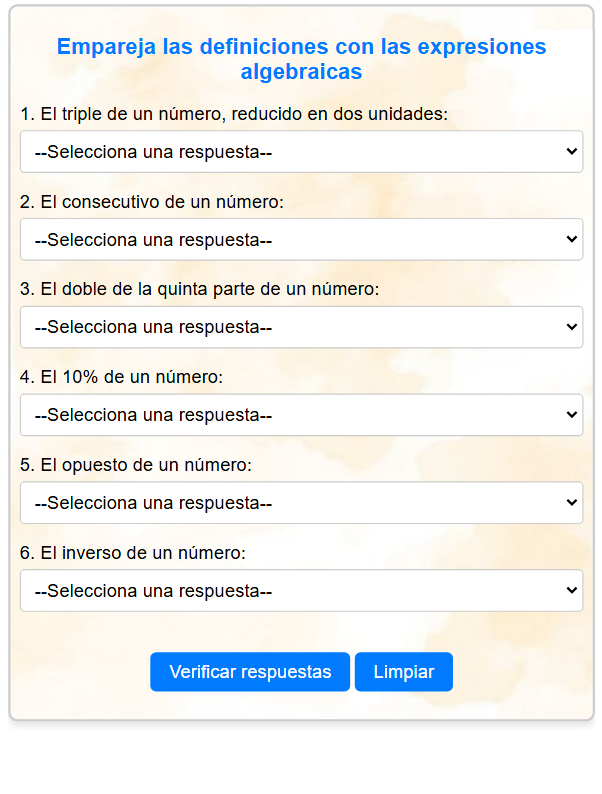The image size is (602, 794).
Task: Open the answer dropdown for consecutivo de un número
Action: (x=301, y=240)
